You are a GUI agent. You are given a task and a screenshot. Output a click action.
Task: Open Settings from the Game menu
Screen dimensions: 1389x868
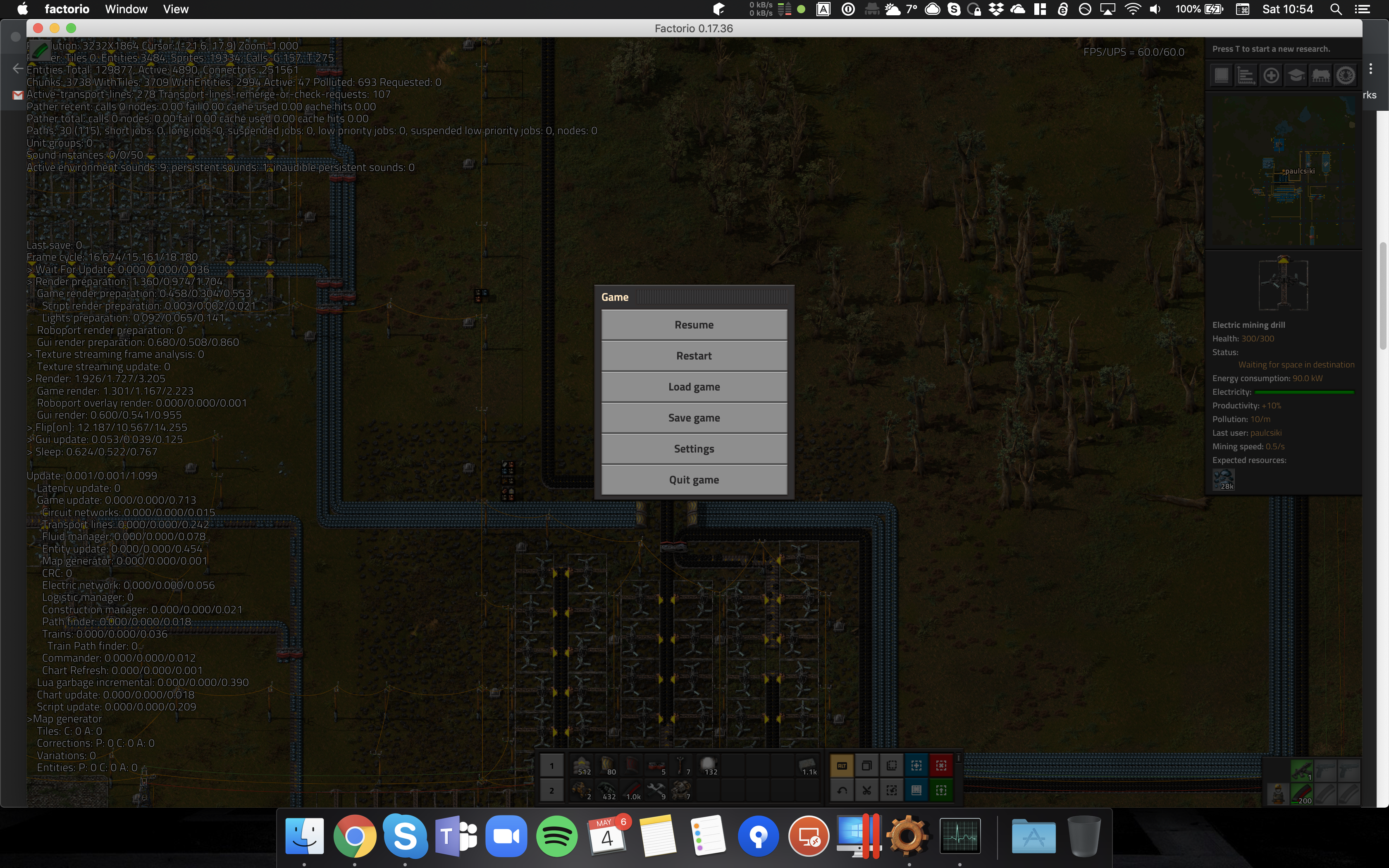(694, 449)
